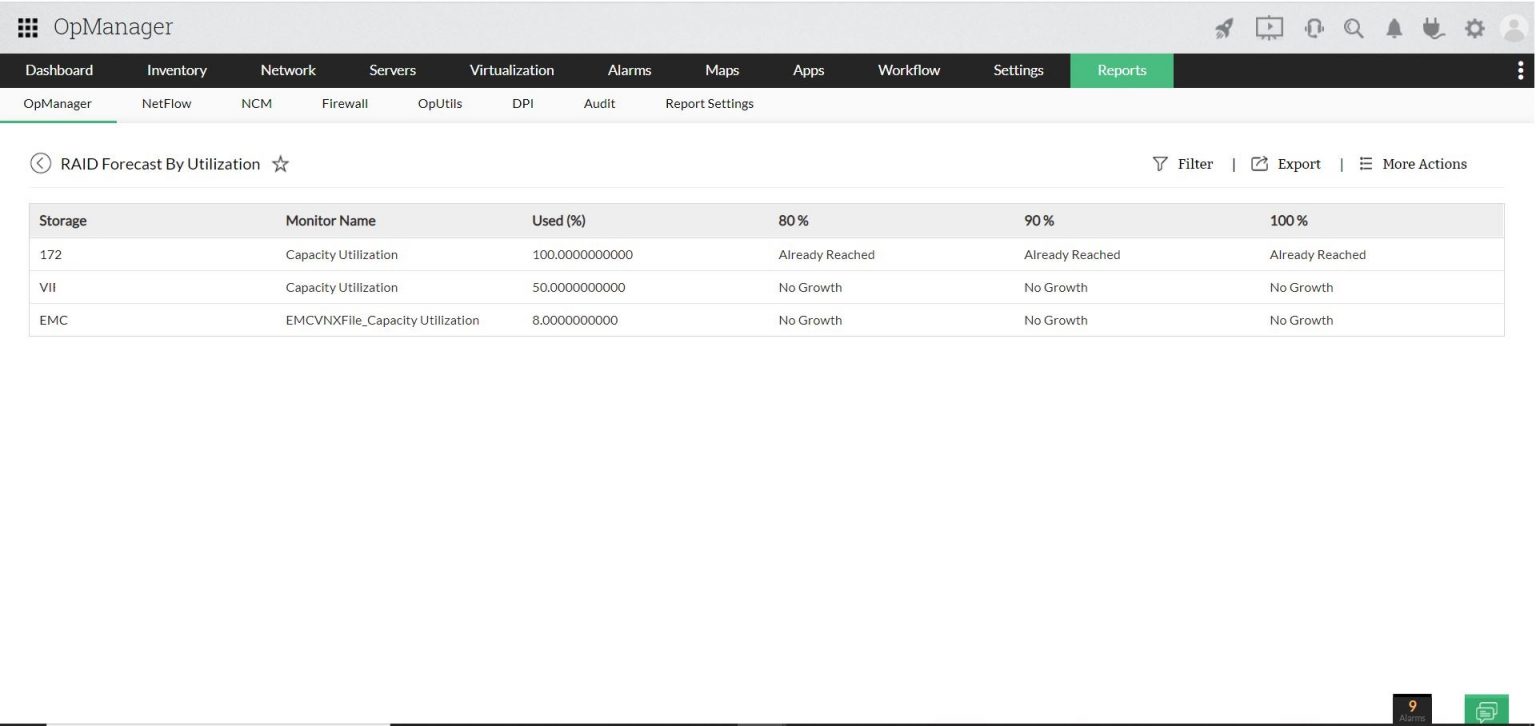Expand the More Actions menu
Viewport: 1536px width, 726px height.
(x=1413, y=164)
